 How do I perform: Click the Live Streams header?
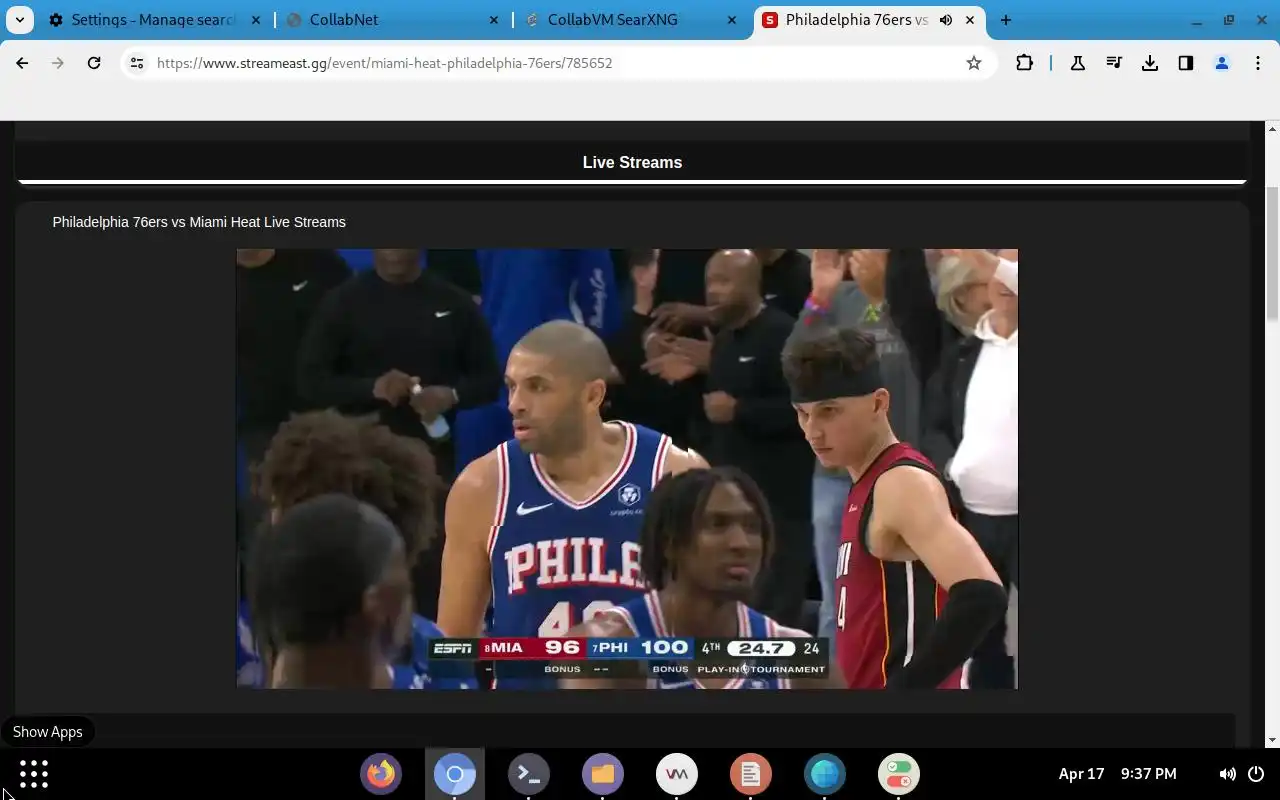pos(632,162)
